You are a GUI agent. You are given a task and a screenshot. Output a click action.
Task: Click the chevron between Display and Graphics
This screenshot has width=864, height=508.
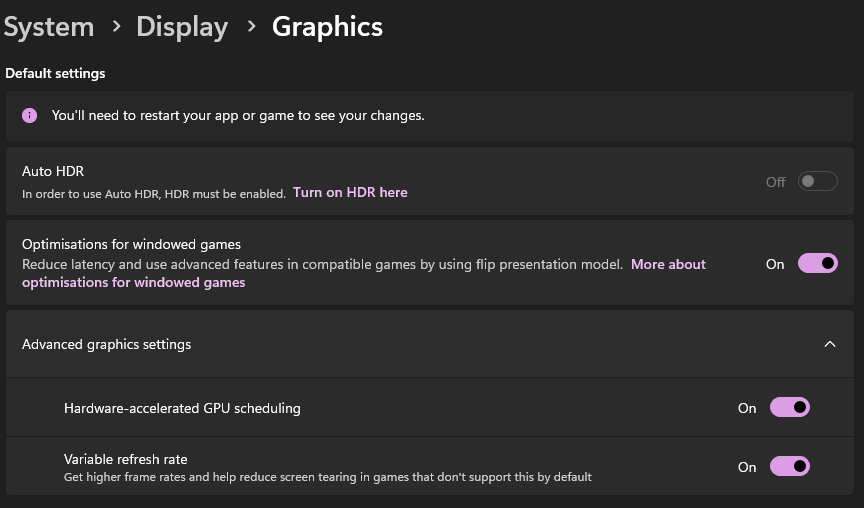[x=250, y=26]
